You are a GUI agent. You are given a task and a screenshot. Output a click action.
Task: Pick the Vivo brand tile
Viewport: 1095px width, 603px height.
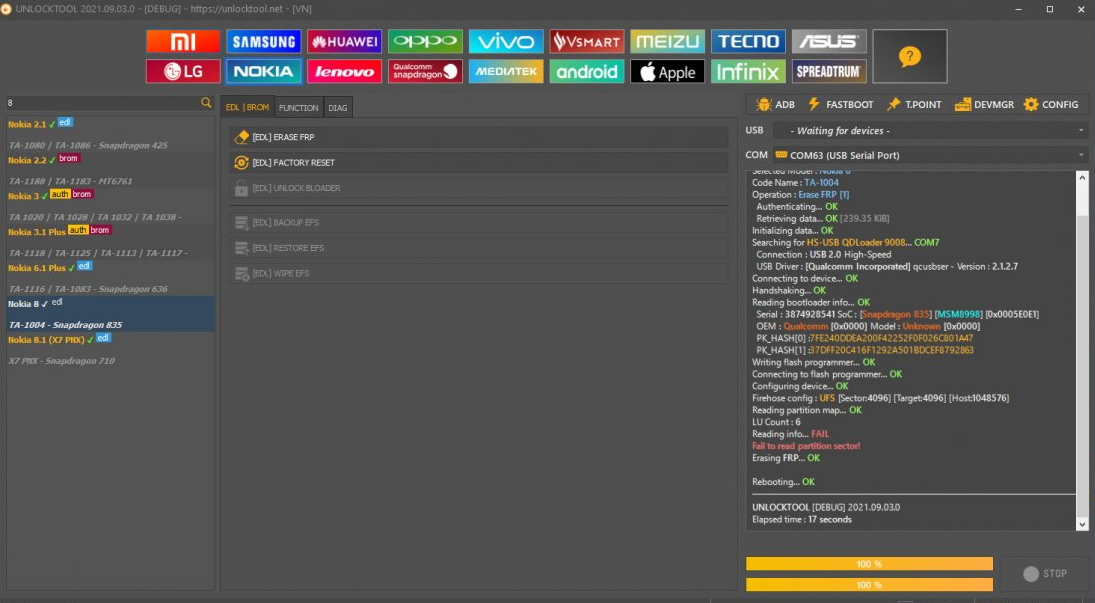506,41
